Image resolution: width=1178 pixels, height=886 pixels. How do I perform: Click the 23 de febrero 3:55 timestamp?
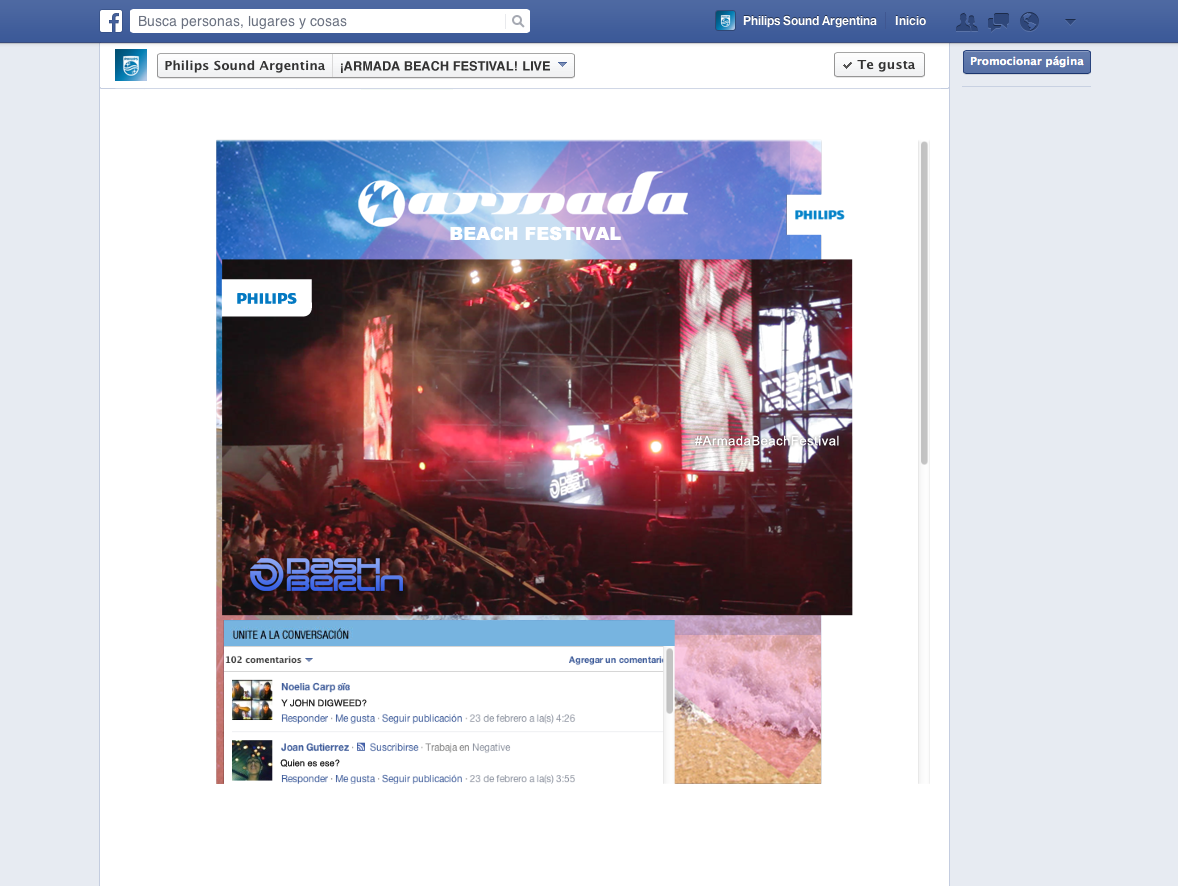522,779
